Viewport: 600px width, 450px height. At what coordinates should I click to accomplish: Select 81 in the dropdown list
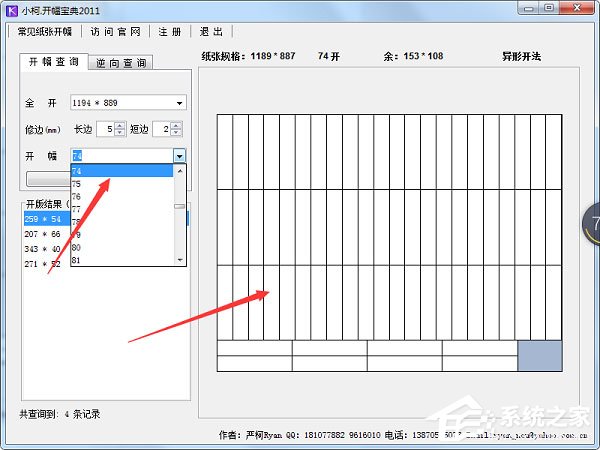coord(122,260)
